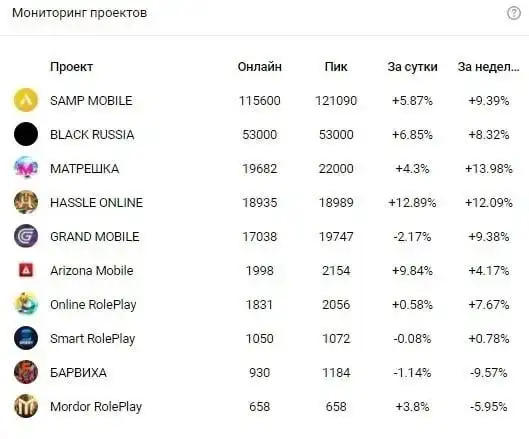This screenshot has width=529, height=439.
Task: Click the Smart RolePlay dark blue icon
Action: pyautogui.click(x=26, y=338)
